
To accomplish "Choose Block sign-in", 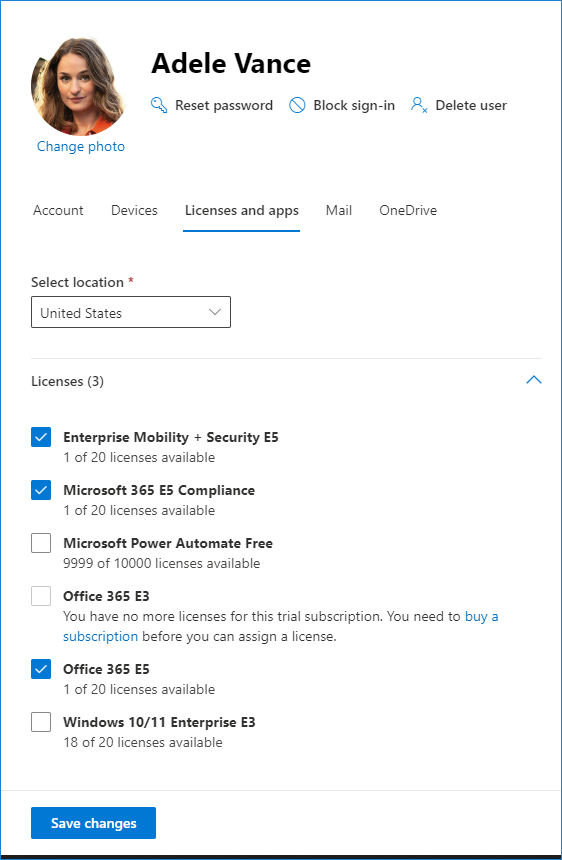I will [354, 105].
